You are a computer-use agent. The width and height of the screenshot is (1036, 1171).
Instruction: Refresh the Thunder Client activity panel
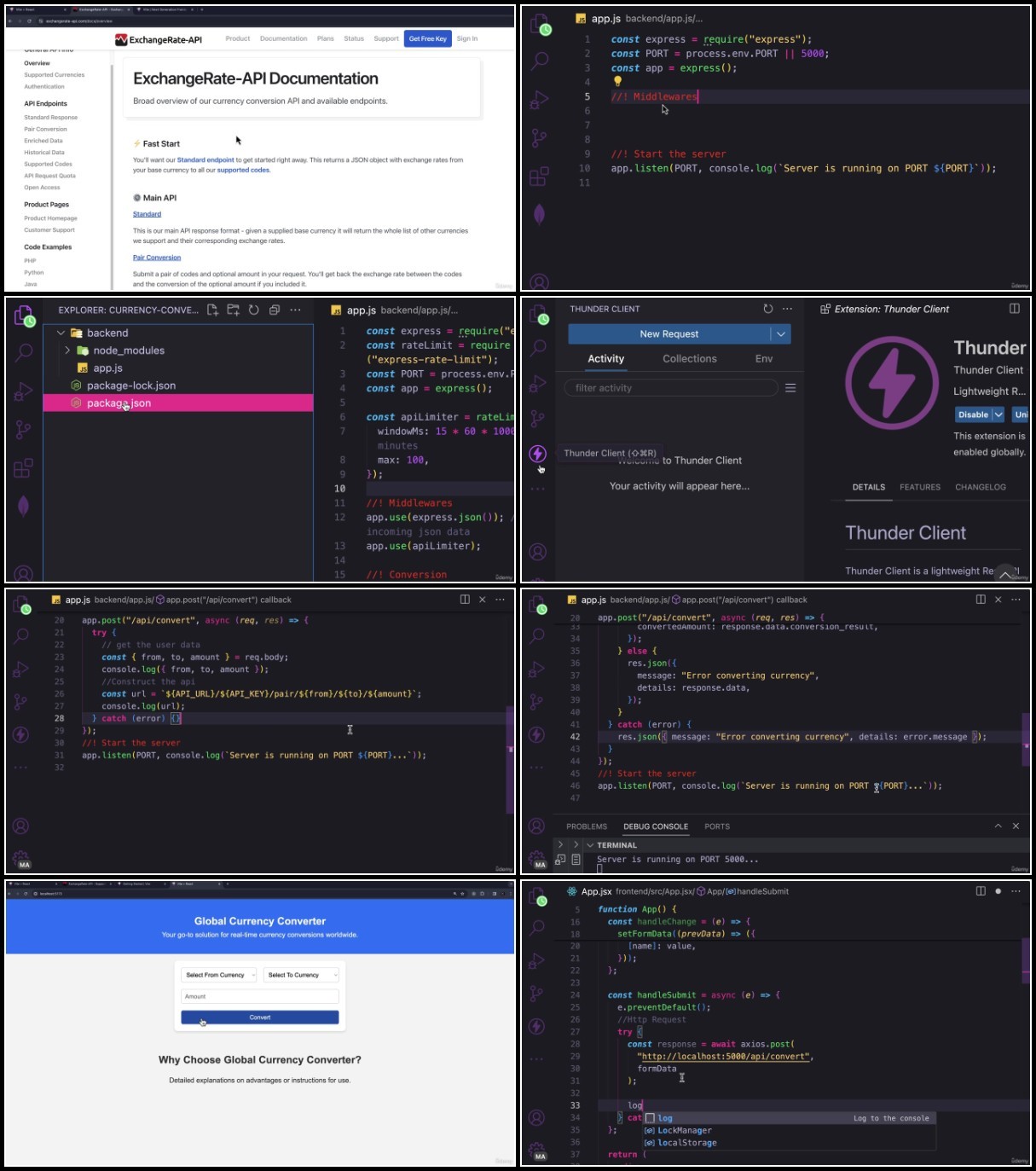coord(767,309)
